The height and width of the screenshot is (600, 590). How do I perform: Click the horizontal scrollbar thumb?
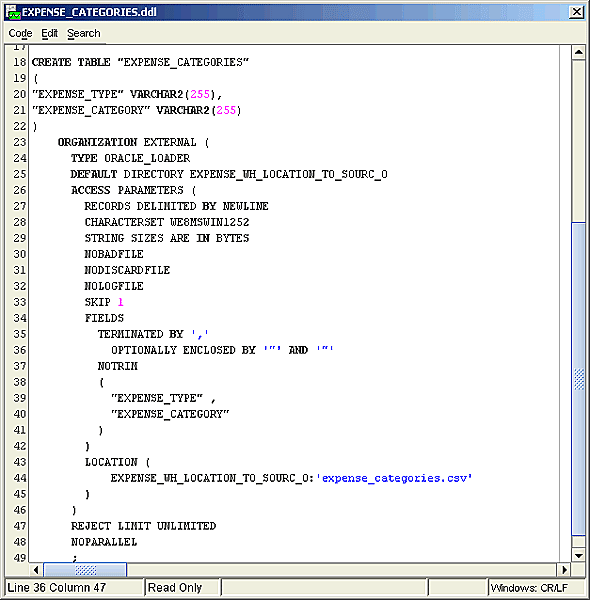pos(85,570)
